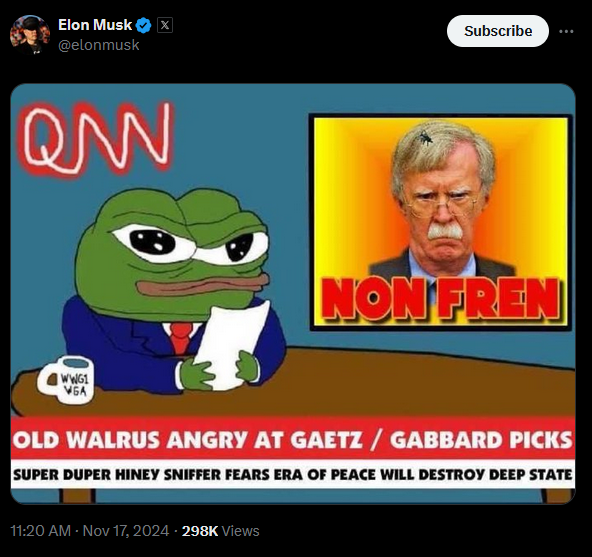Click the Subscribe button
The height and width of the screenshot is (557, 592).
498,31
